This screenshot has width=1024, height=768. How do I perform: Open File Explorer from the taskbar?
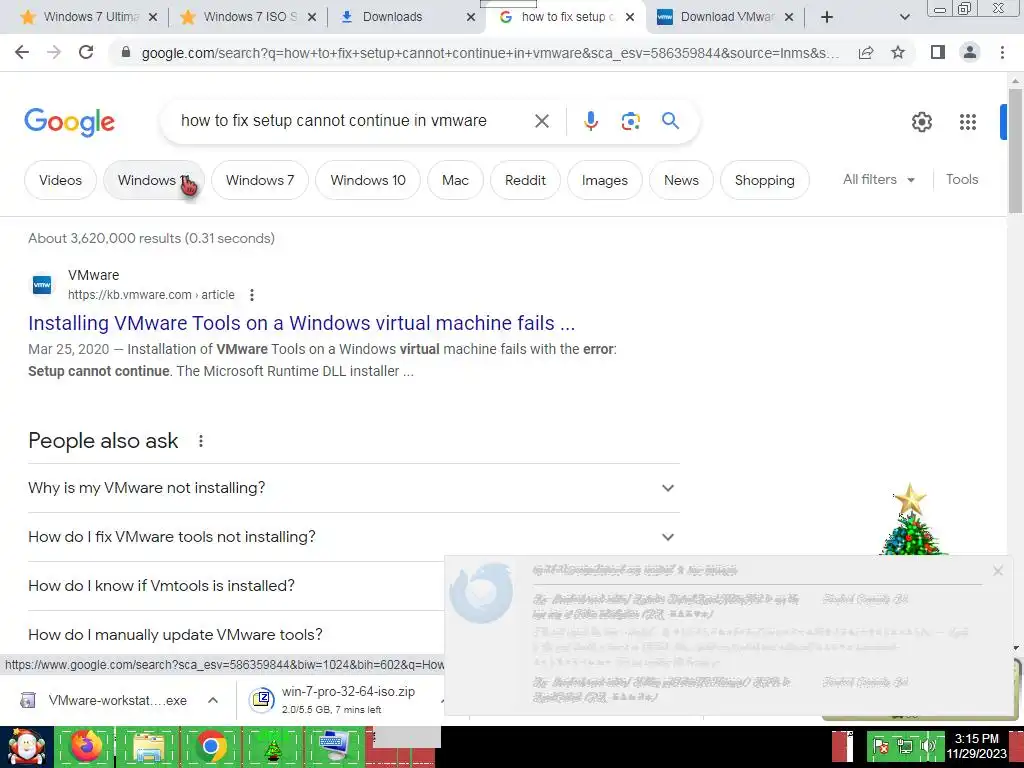click(x=148, y=746)
